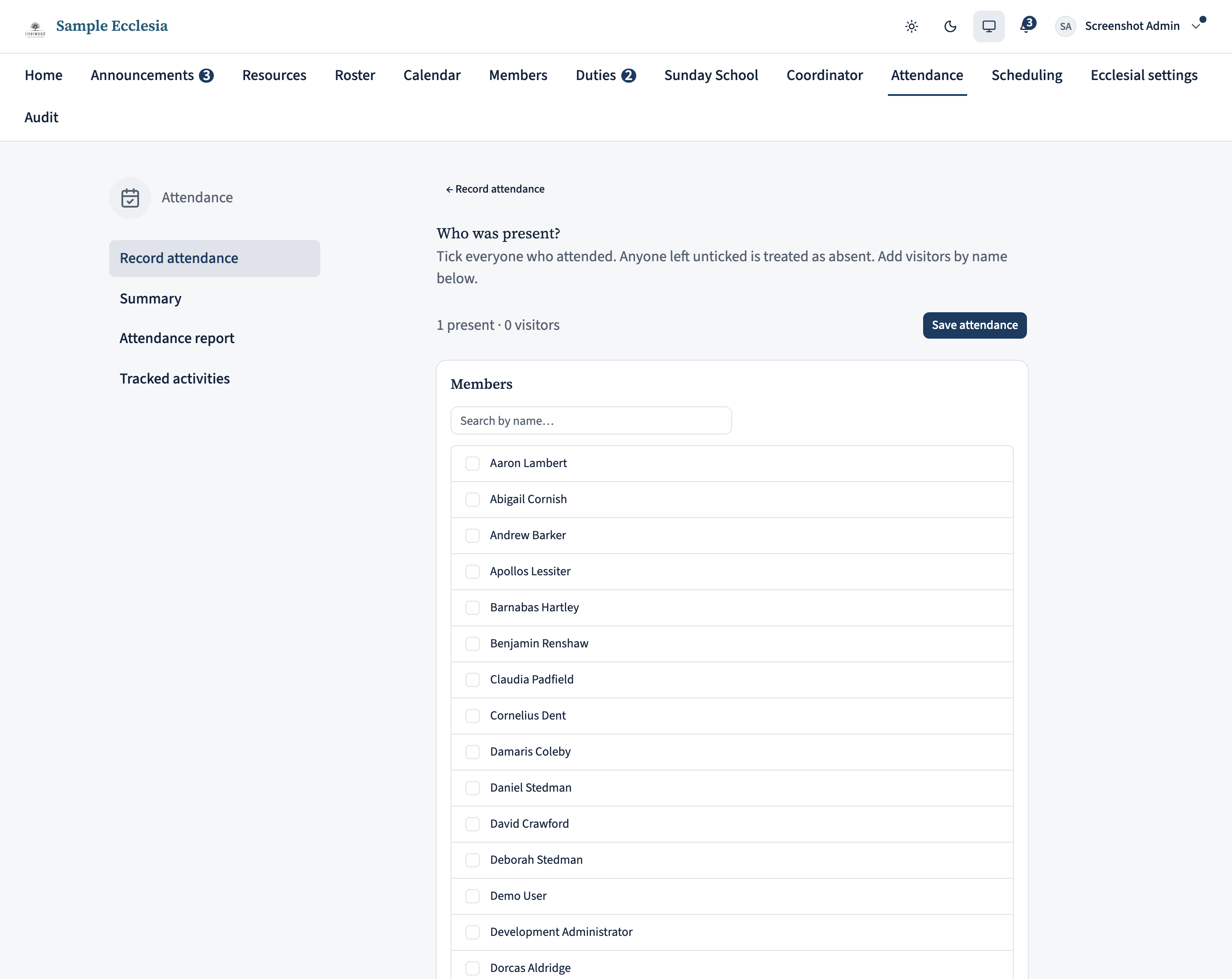This screenshot has height=979, width=1232.
Task: Click the Sample Ecclesia logo icon
Action: 35,28
